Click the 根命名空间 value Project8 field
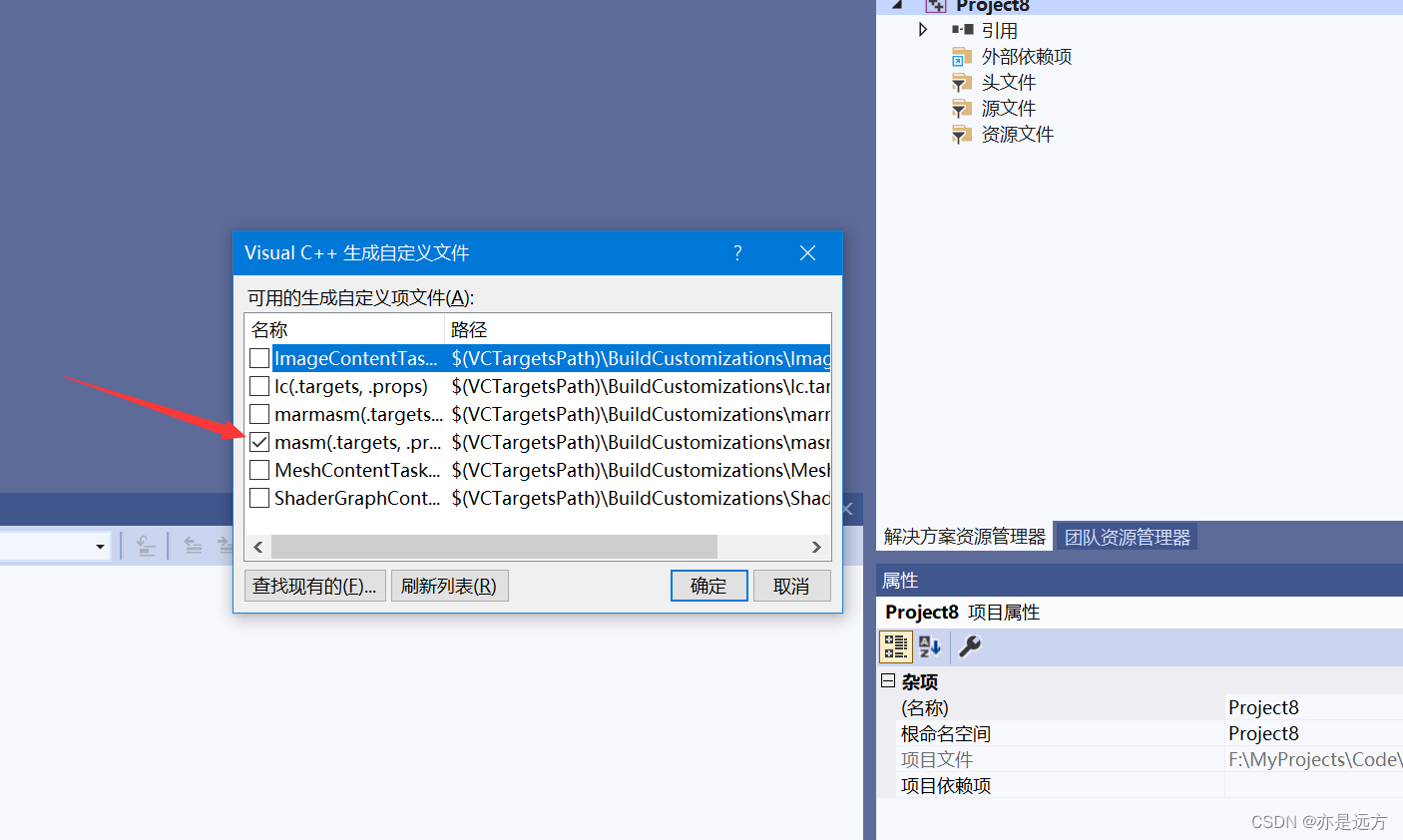The image size is (1403, 840). click(x=1314, y=733)
